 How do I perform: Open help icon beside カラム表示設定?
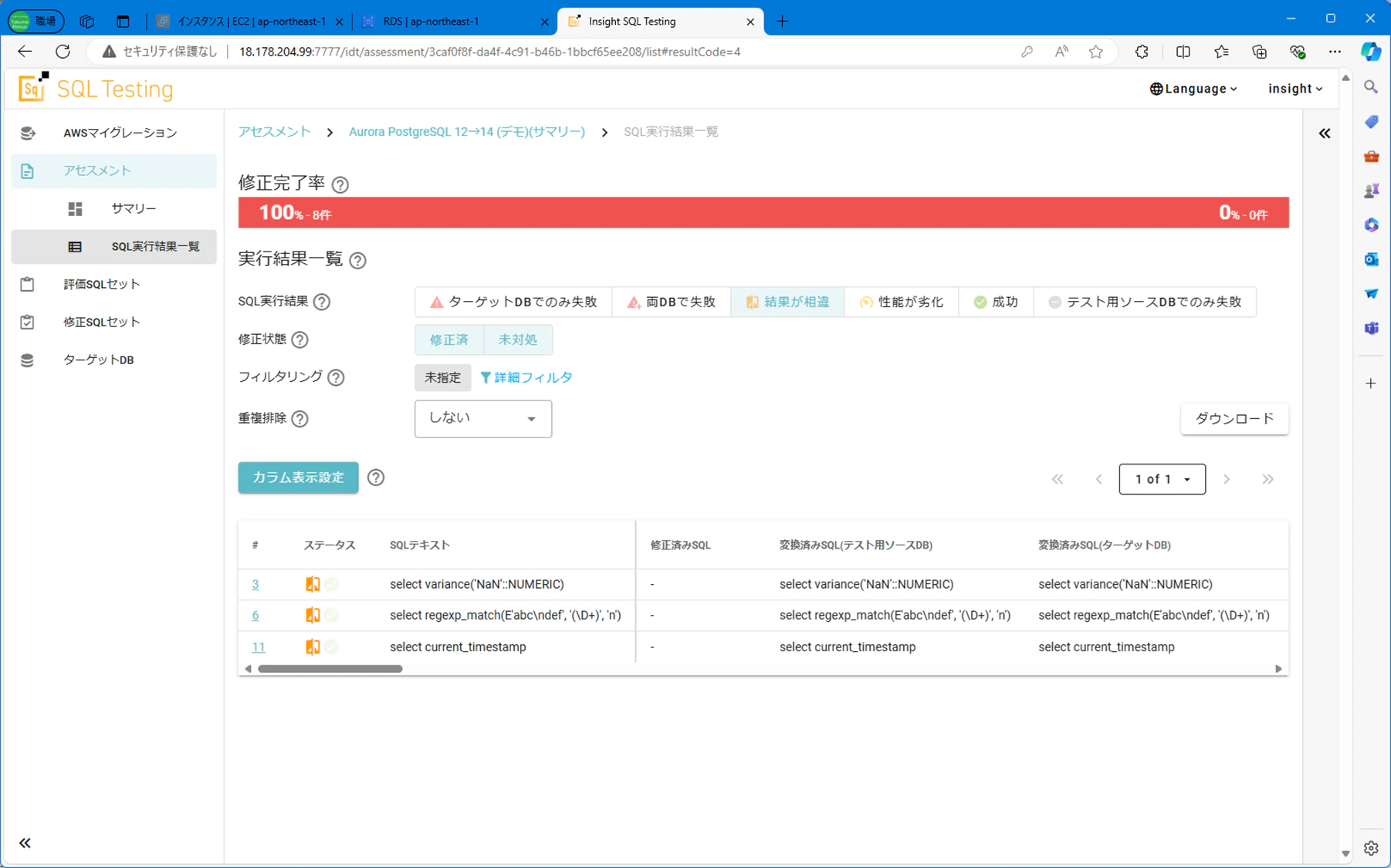pos(376,478)
